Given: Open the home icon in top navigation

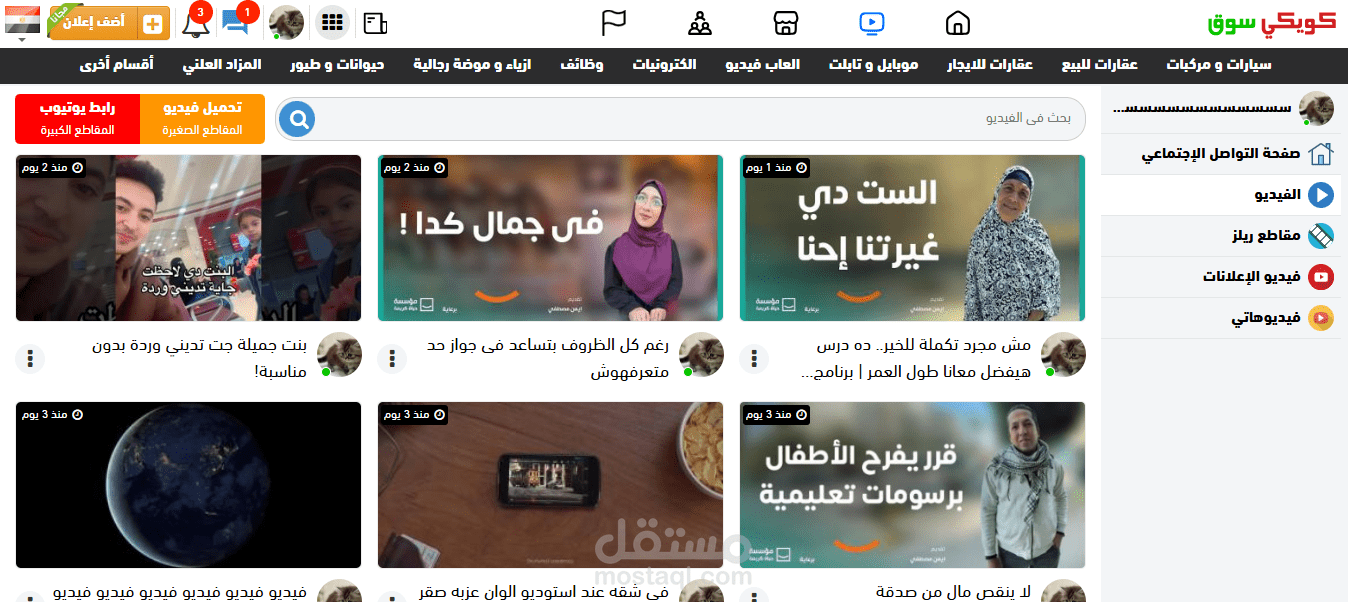Looking at the screenshot, I should [x=958, y=22].
